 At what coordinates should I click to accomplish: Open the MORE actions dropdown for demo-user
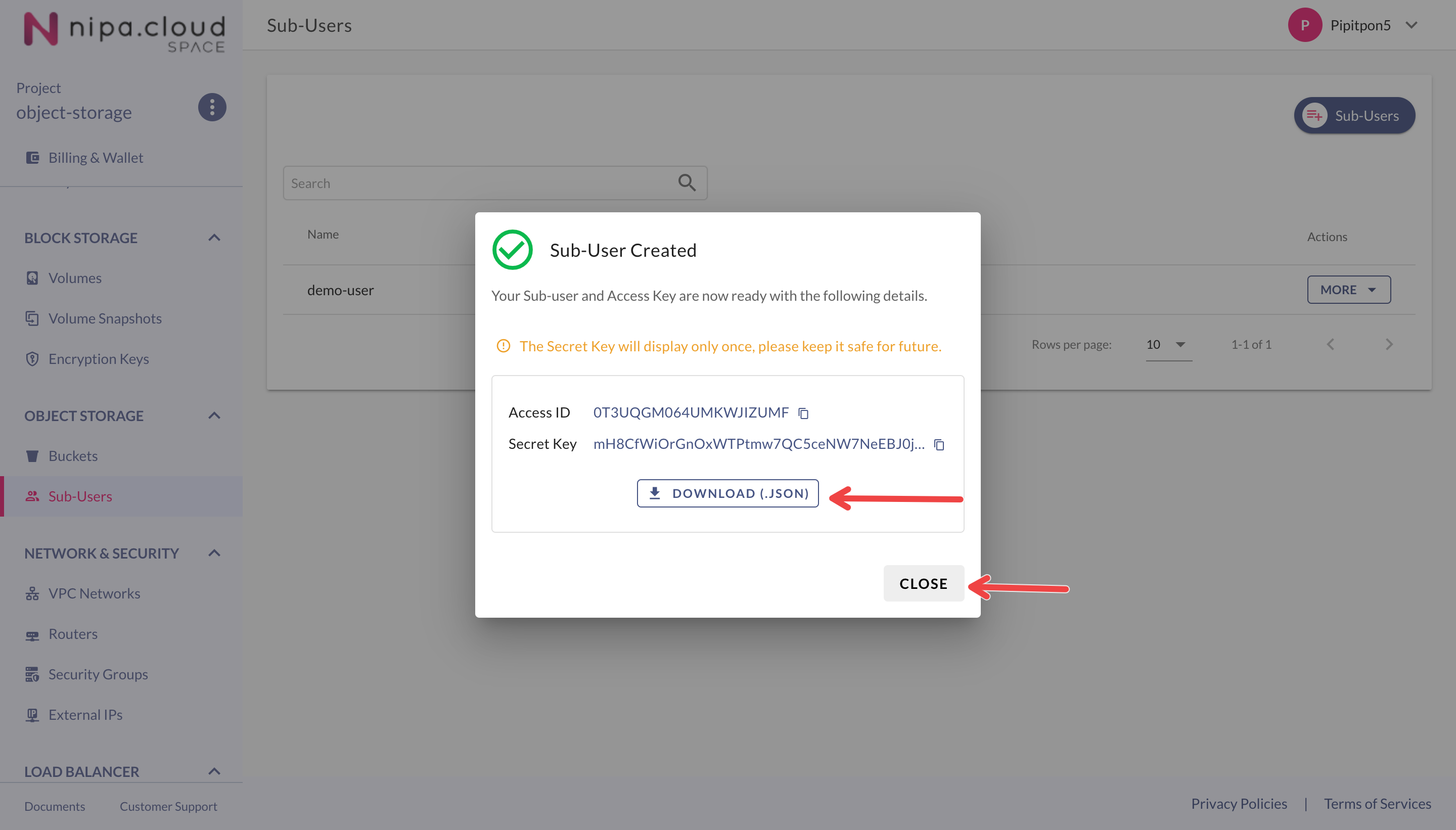tap(1348, 290)
